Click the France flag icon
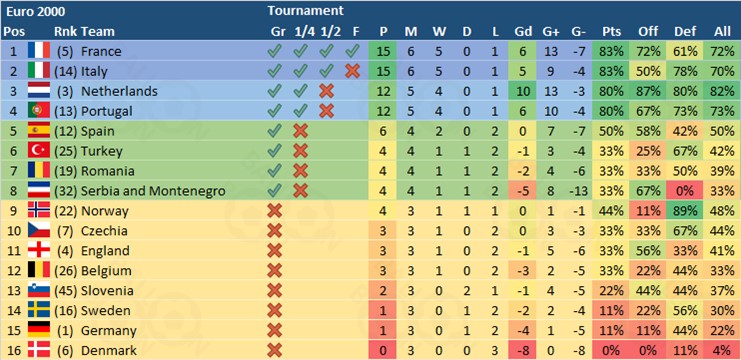The width and height of the screenshot is (741, 360). click(39, 51)
